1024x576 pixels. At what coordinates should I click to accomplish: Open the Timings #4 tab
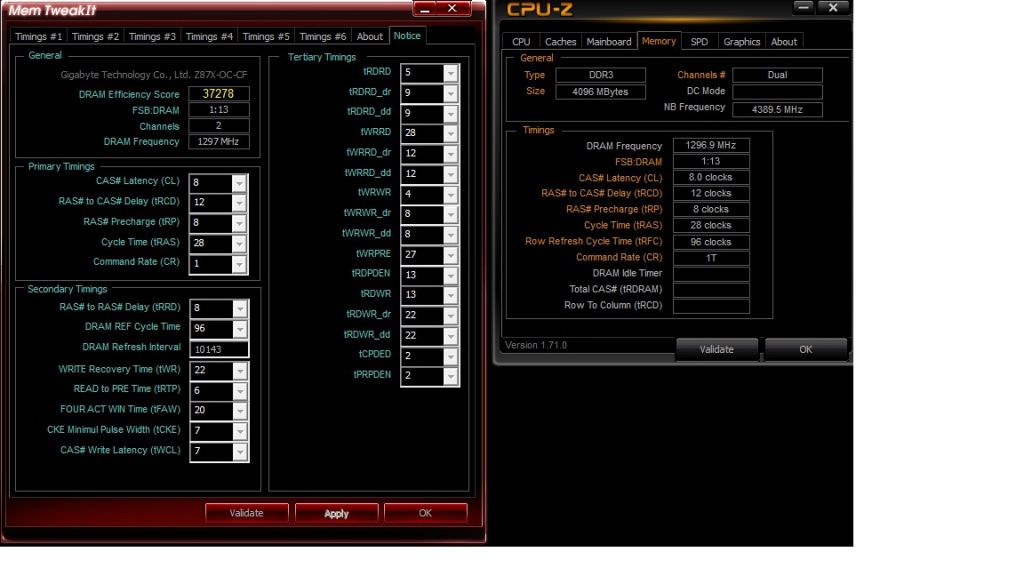tap(209, 37)
